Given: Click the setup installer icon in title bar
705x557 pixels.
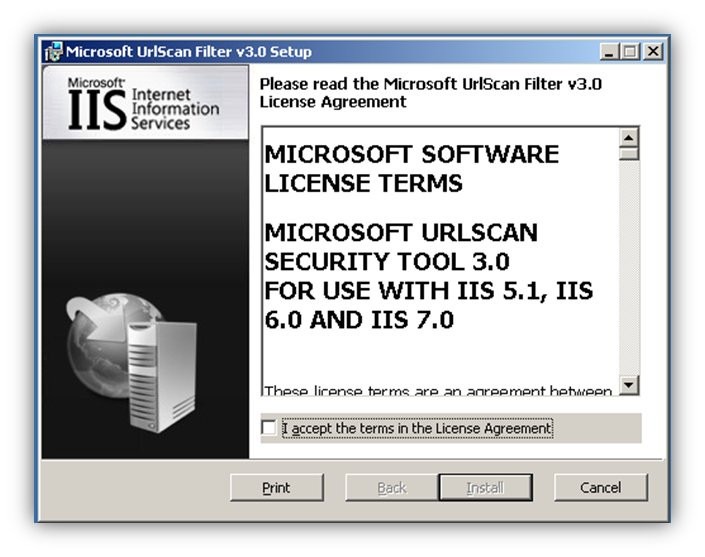Looking at the screenshot, I should pyautogui.click(x=54, y=52).
